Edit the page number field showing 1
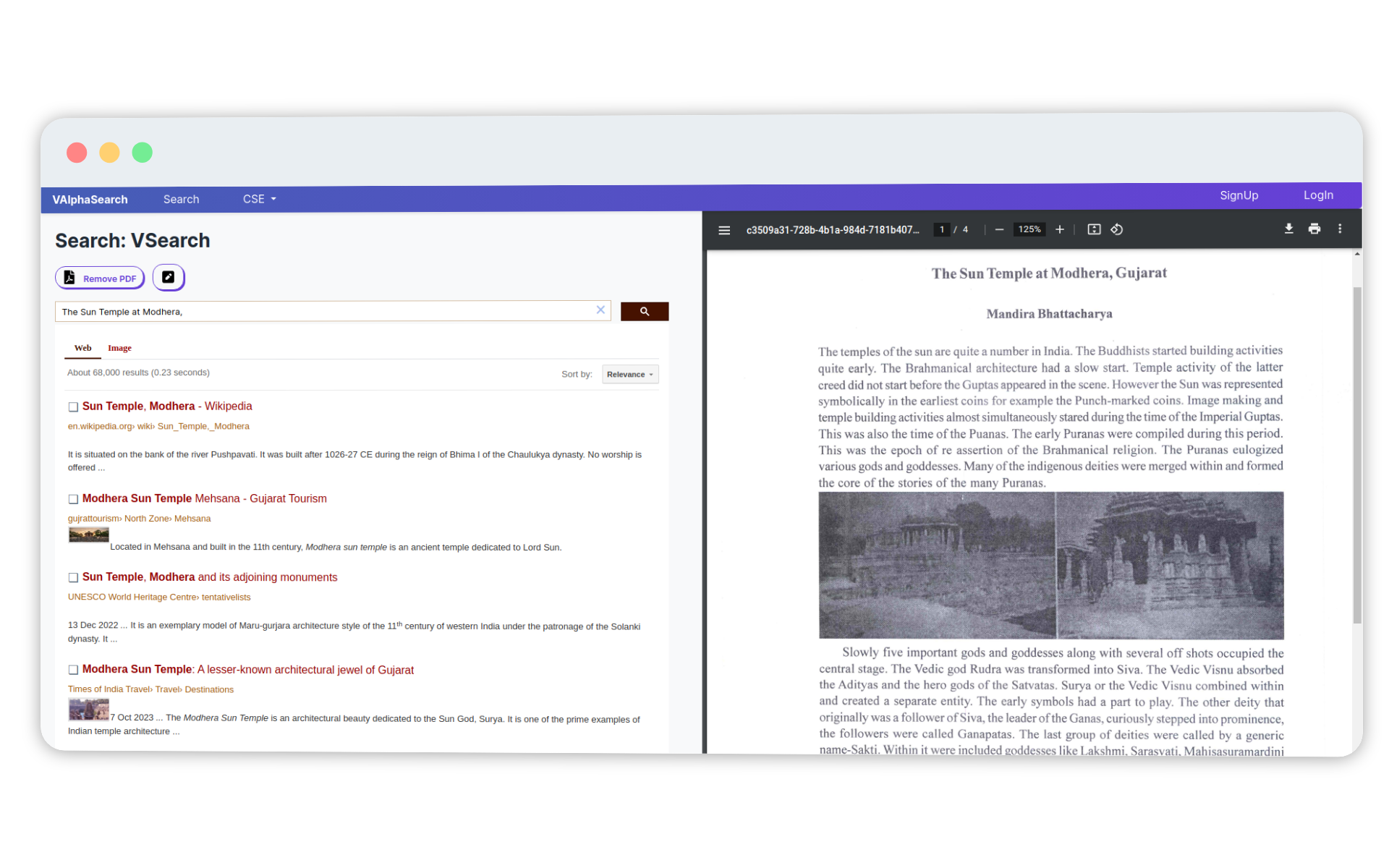Viewport: 1389px width, 868px height. click(x=942, y=229)
